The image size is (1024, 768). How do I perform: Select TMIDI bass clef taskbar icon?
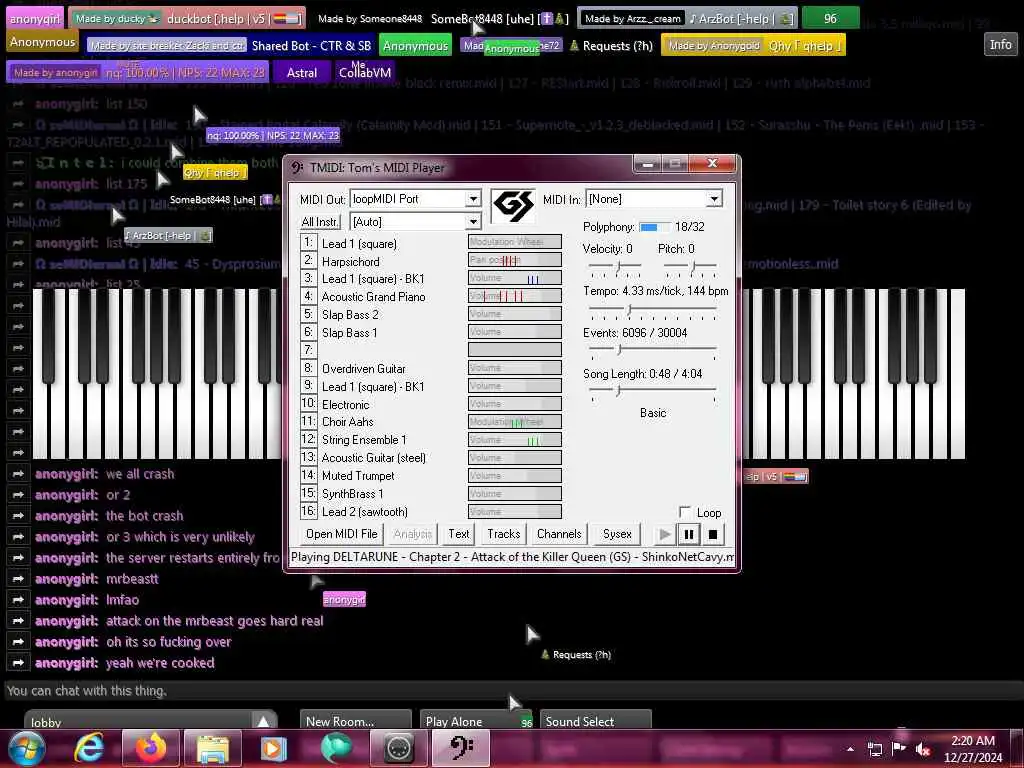tap(461, 748)
